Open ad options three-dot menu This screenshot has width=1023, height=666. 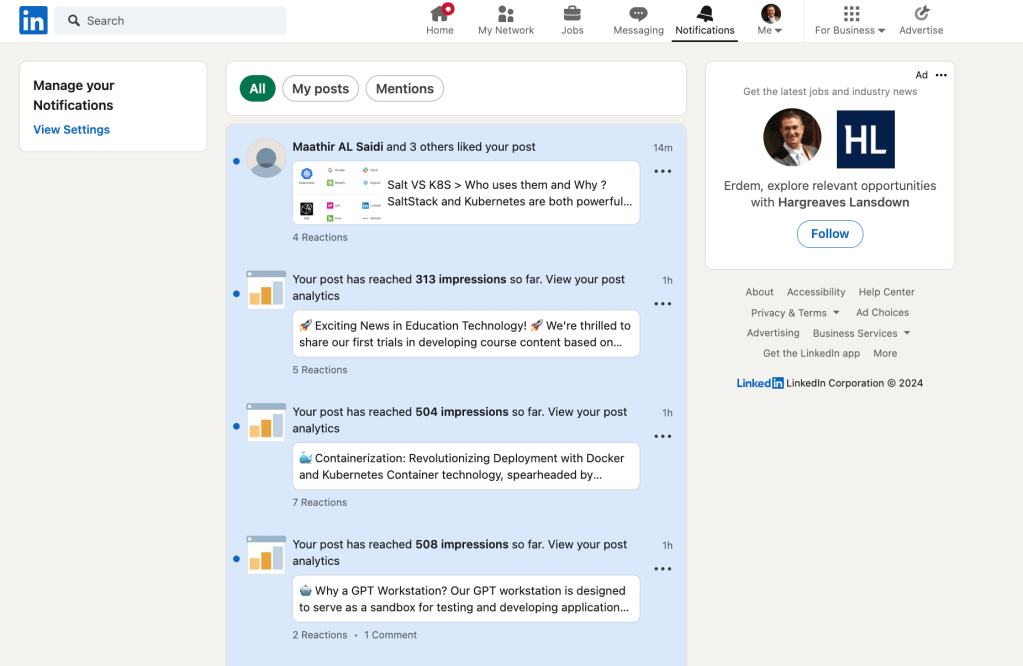pyautogui.click(x=941, y=75)
